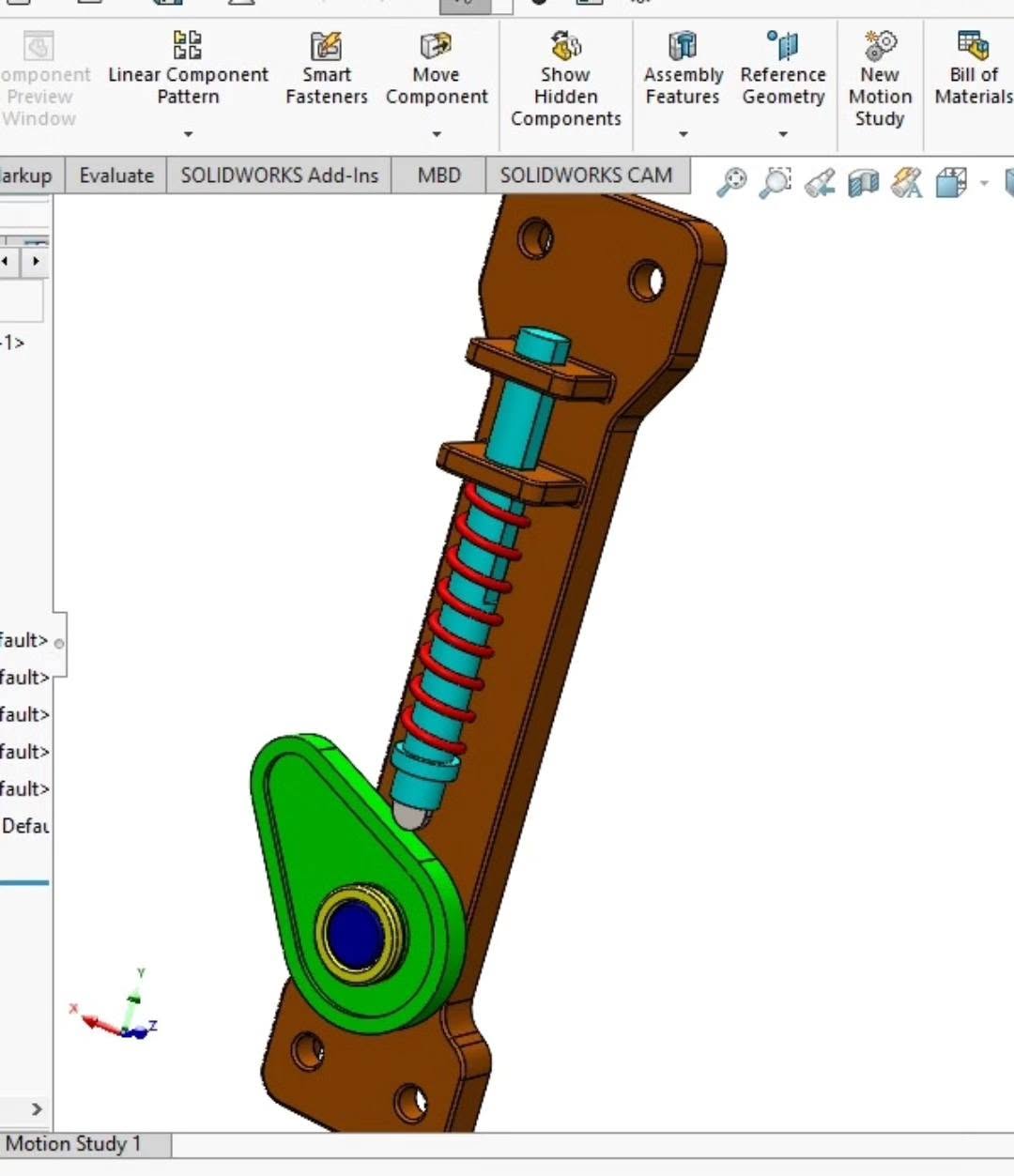The image size is (1014, 1176).
Task: Switch to the Evaluate tab
Action: point(116,176)
